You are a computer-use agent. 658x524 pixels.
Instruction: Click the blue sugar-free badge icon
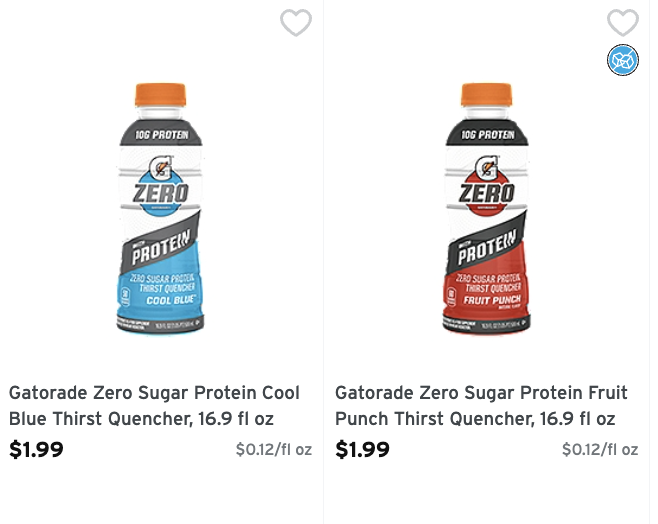click(622, 60)
